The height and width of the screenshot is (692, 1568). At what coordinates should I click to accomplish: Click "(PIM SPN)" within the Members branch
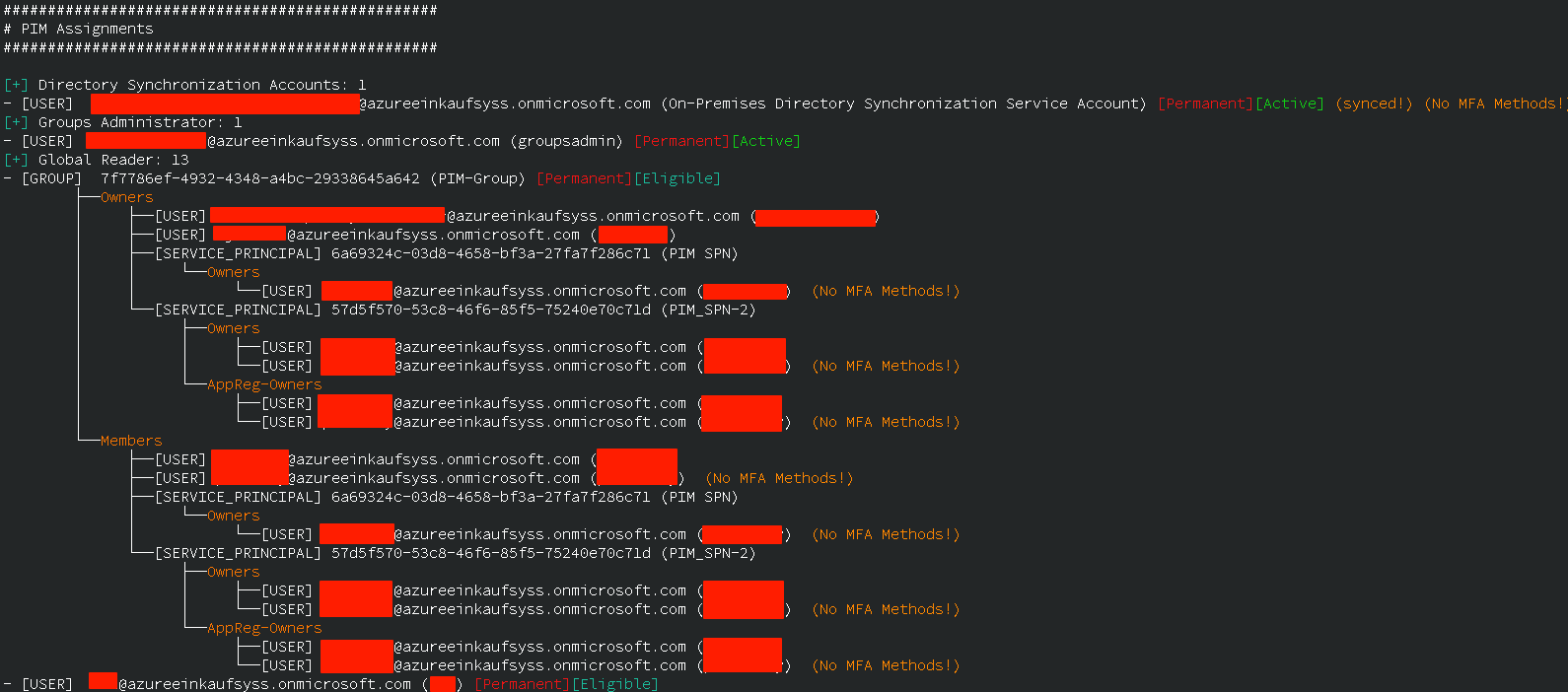[x=699, y=497]
